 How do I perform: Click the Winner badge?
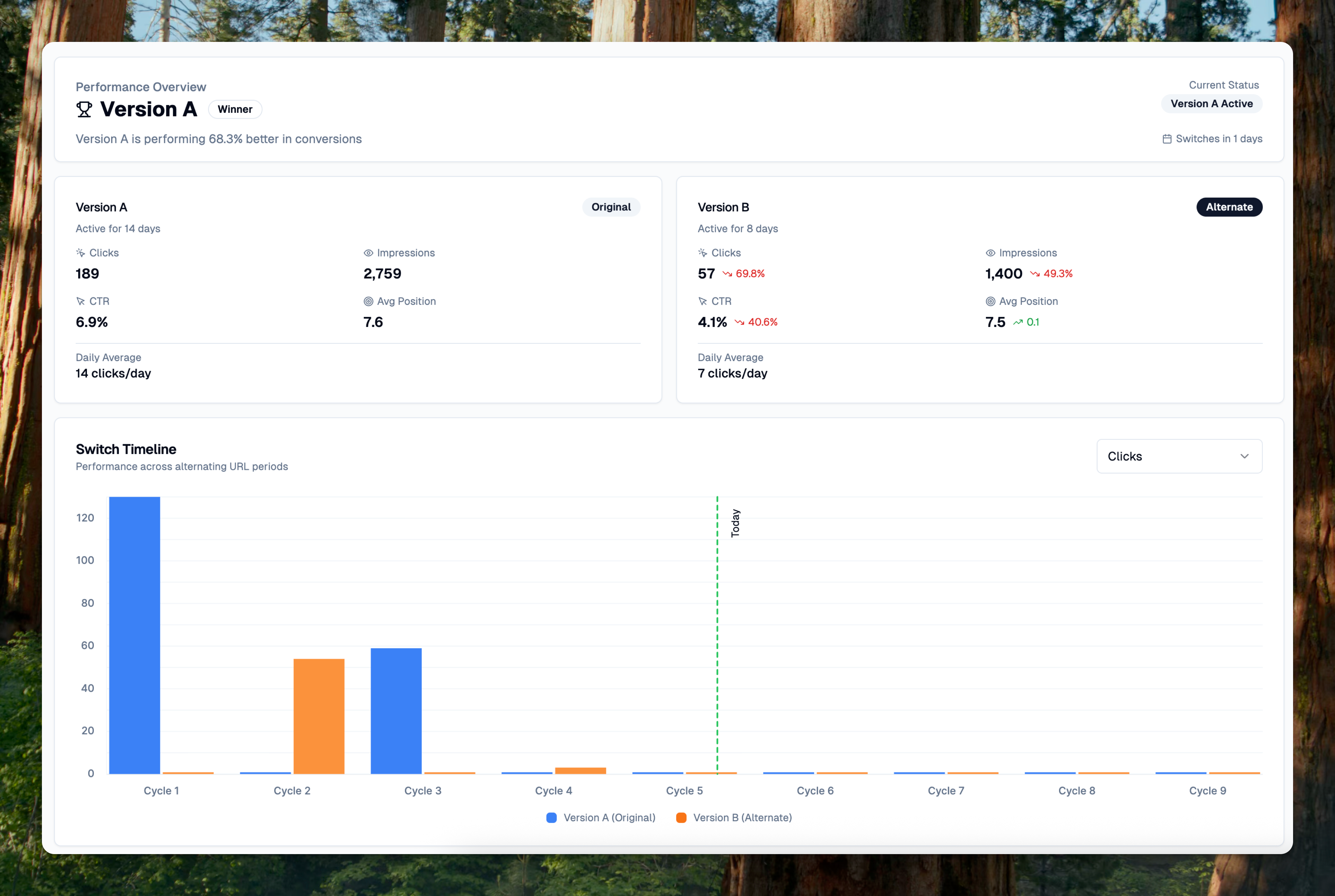click(x=235, y=109)
